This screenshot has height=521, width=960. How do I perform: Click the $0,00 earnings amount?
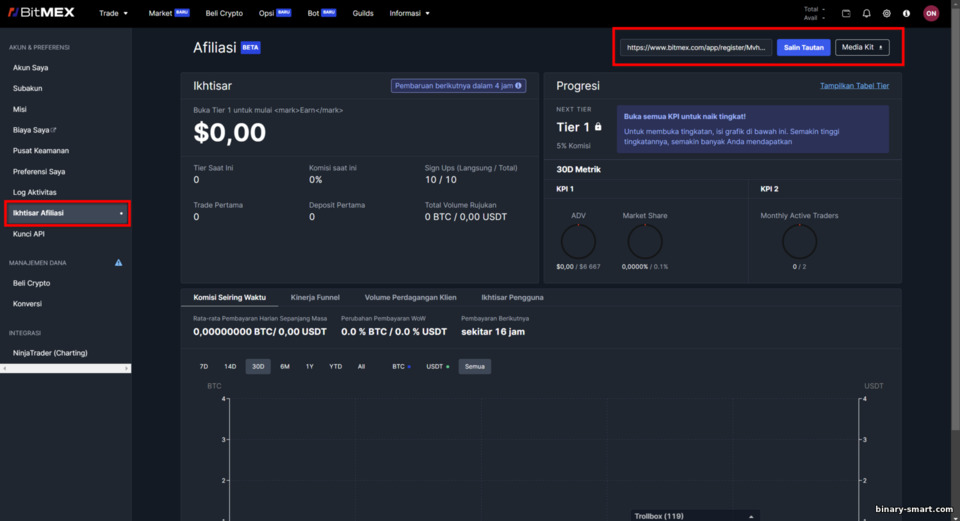click(230, 133)
